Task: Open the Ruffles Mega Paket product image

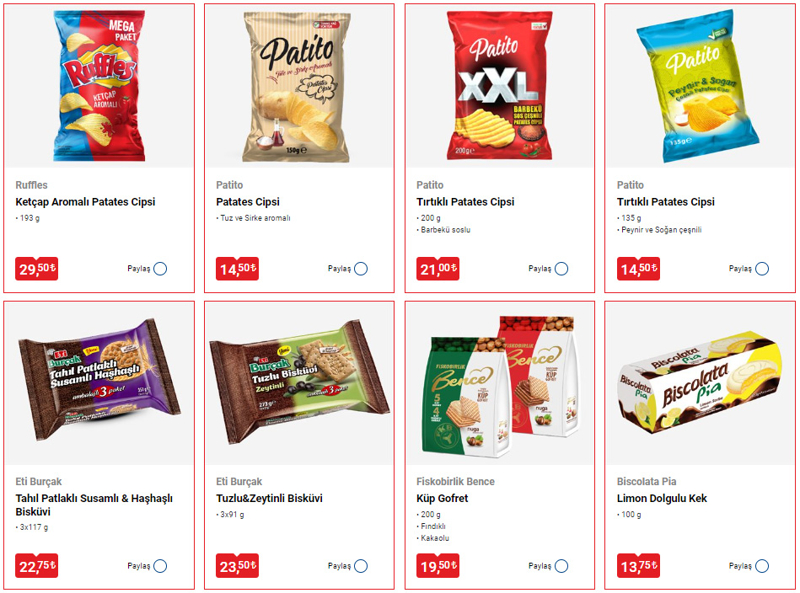Action: [x=99, y=86]
